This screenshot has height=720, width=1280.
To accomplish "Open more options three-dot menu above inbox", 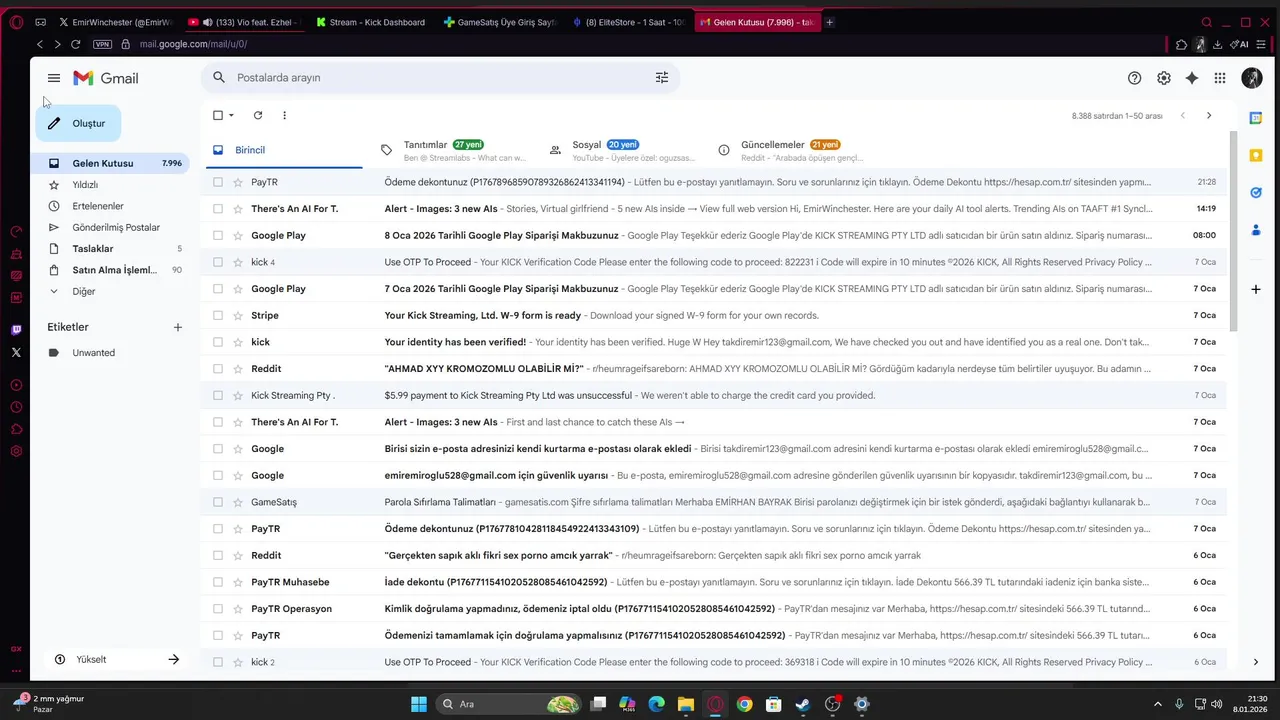I will point(284,115).
